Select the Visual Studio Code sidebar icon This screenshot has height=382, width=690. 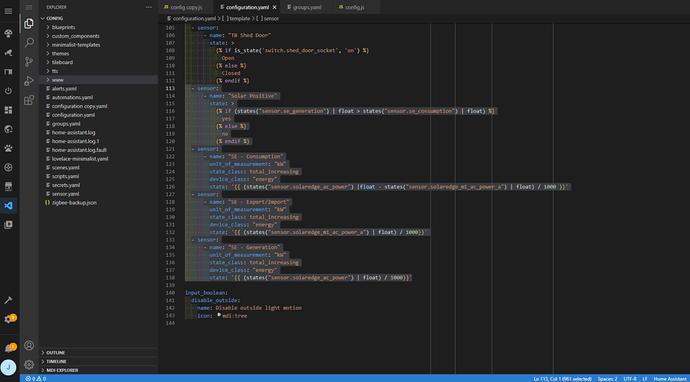[8, 206]
